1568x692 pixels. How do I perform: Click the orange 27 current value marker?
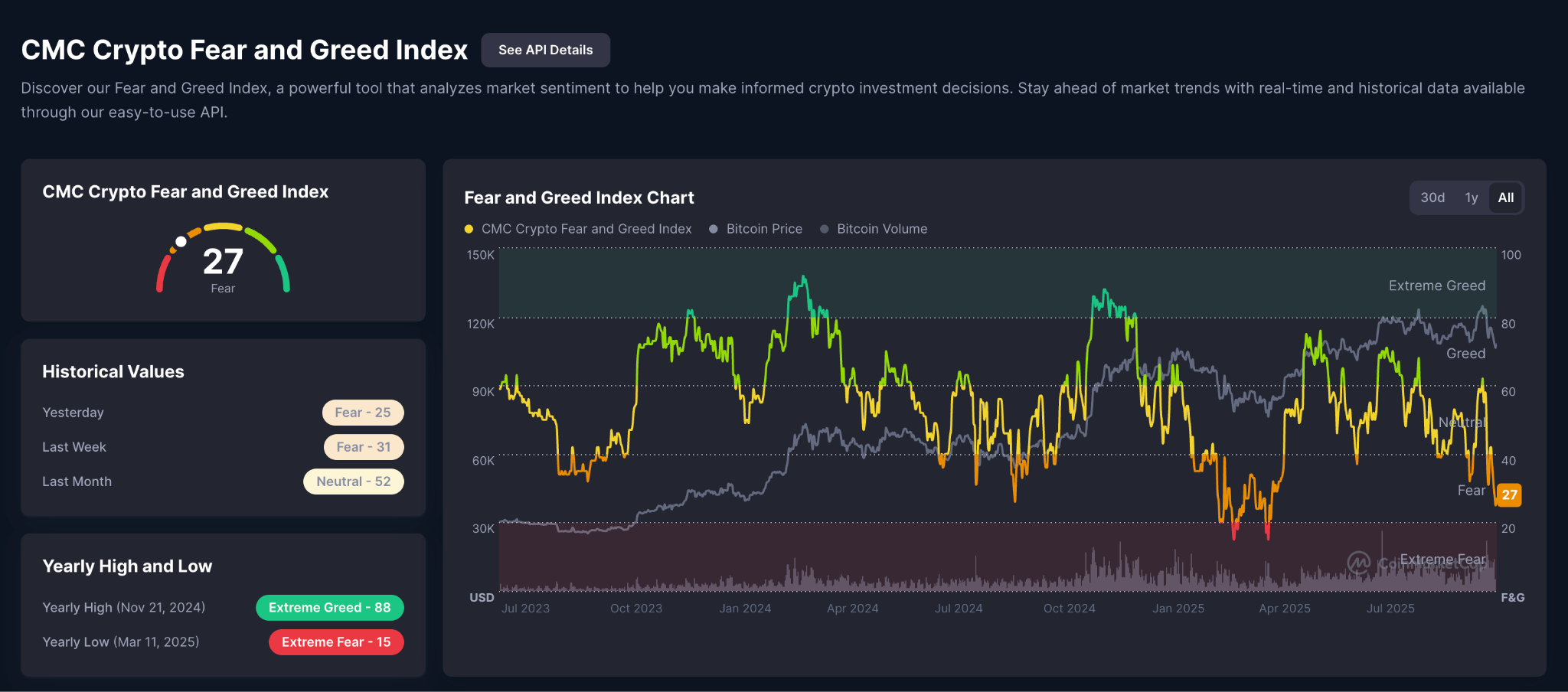1509,495
